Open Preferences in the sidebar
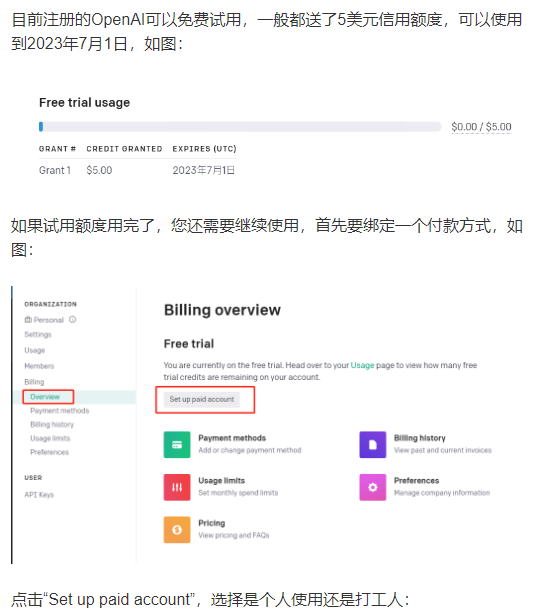Viewport: 535px width, 616px height. point(49,452)
